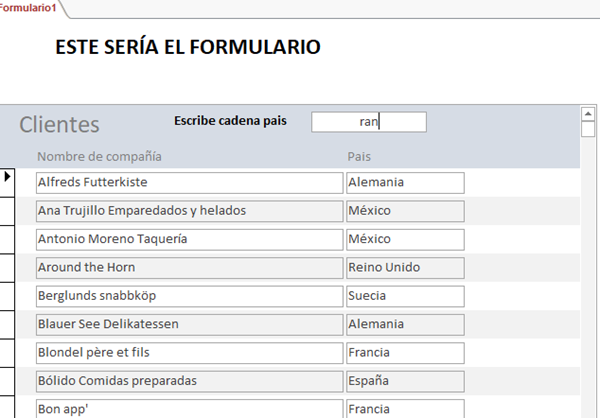This screenshot has height=418, width=600.
Task: Click the Suecia country field
Action: 405,296
